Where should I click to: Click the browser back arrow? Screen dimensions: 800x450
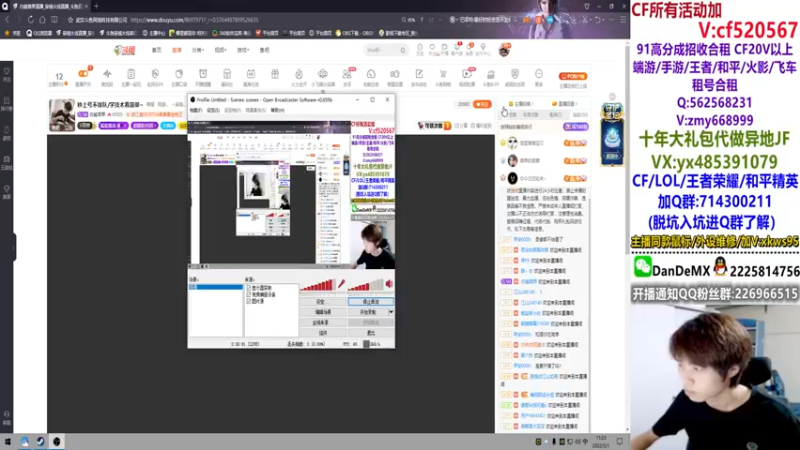(x=7, y=20)
